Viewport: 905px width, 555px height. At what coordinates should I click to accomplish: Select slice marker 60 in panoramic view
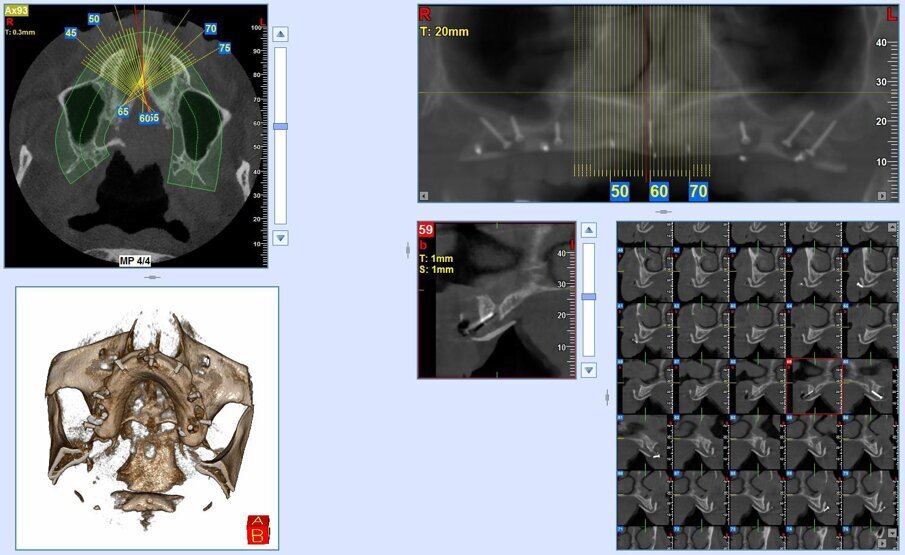(659, 190)
